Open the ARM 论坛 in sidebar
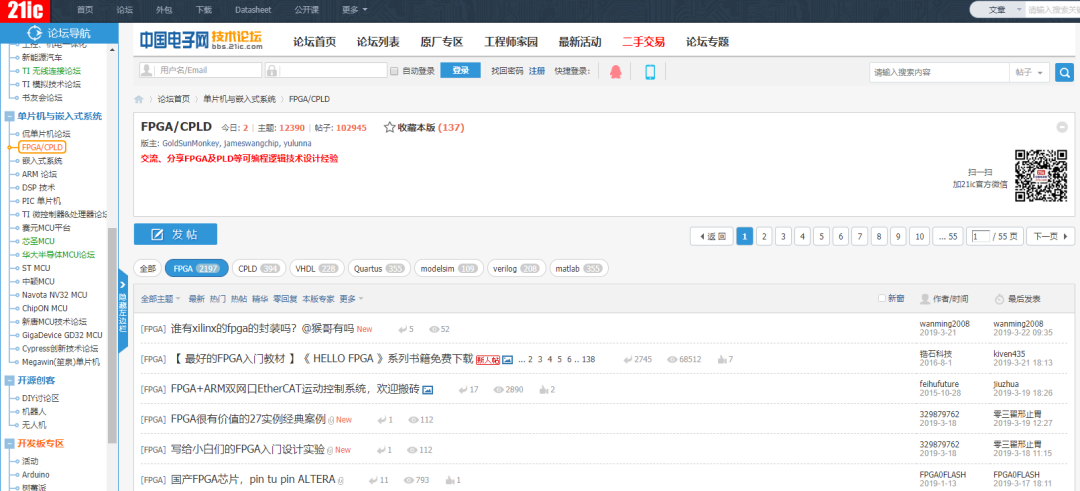This screenshot has height=491, width=1080. [39, 174]
